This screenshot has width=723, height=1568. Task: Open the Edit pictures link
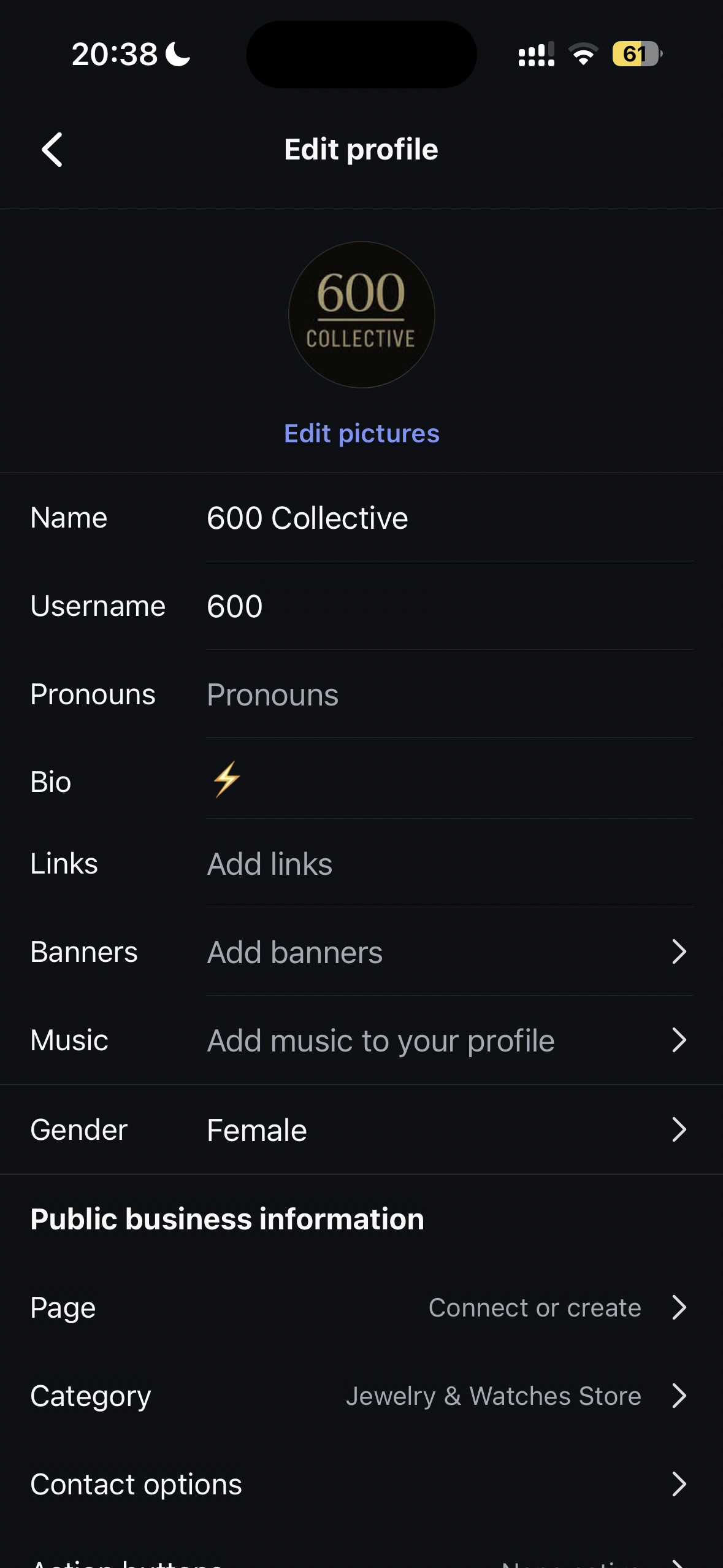click(x=361, y=434)
